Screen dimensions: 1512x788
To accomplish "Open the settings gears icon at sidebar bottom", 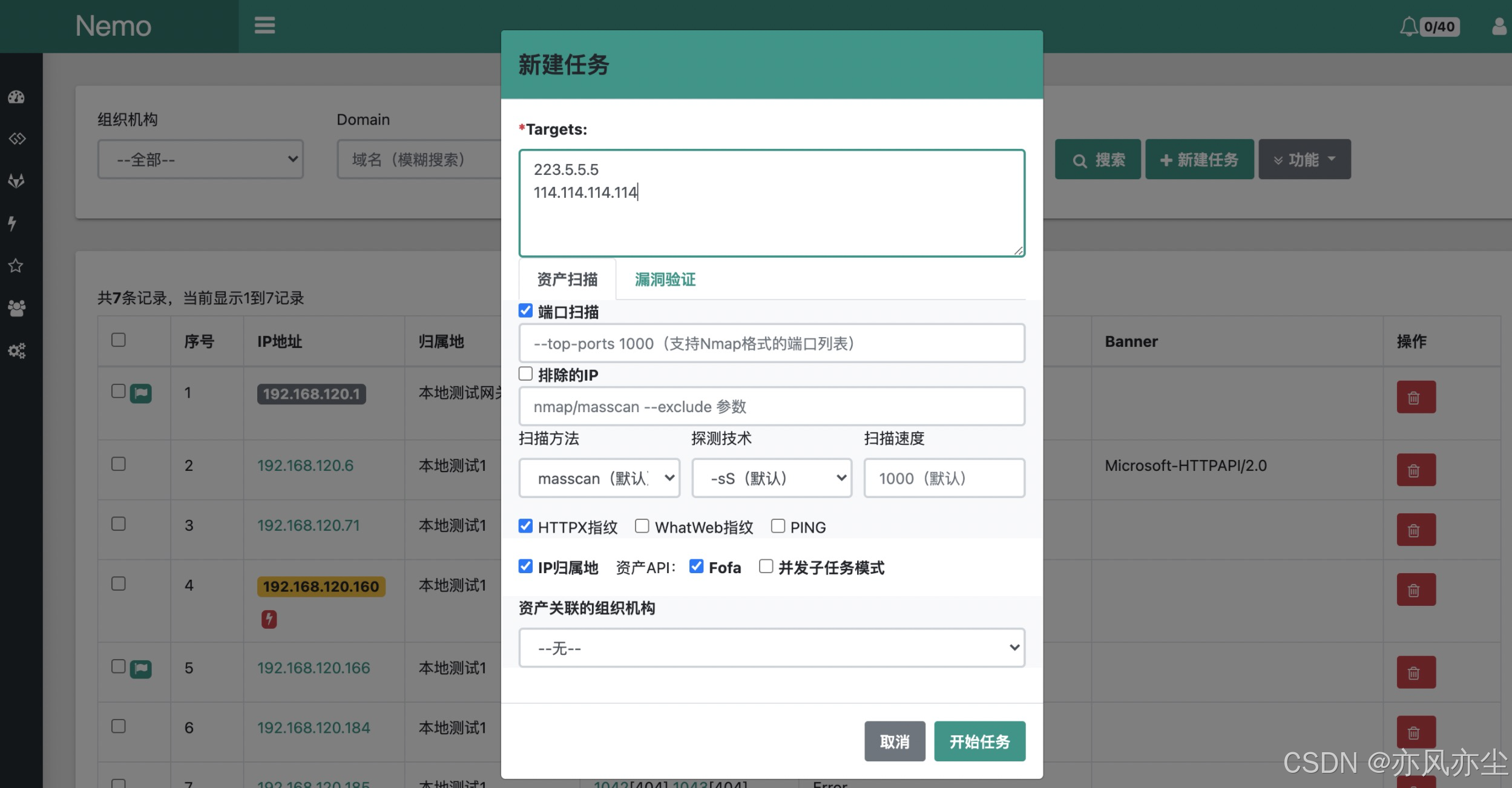I will pyautogui.click(x=16, y=350).
